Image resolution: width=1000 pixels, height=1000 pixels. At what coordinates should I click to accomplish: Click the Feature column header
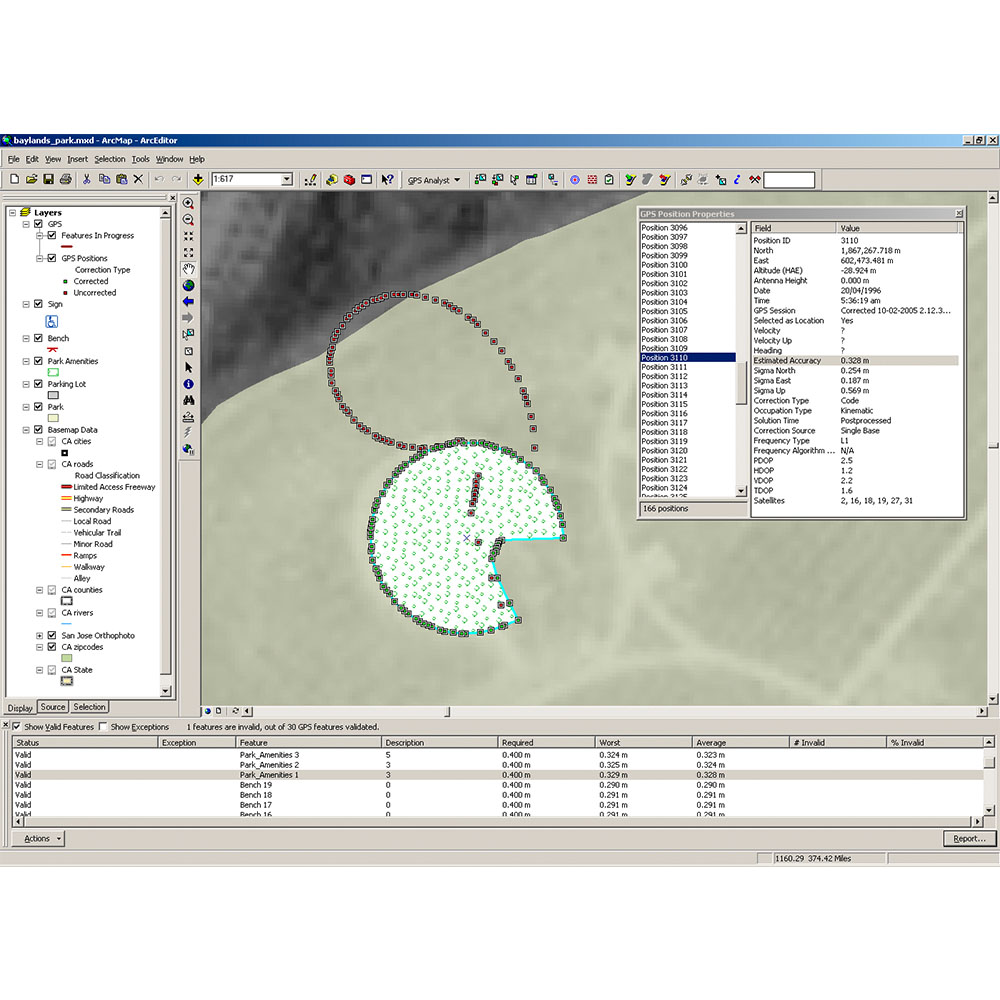pyautogui.click(x=308, y=742)
